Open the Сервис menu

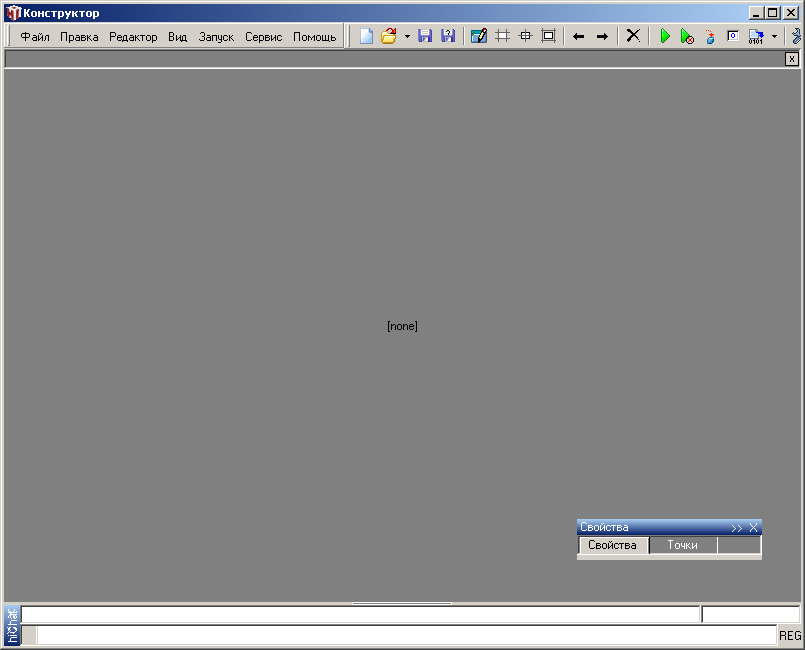pos(263,37)
